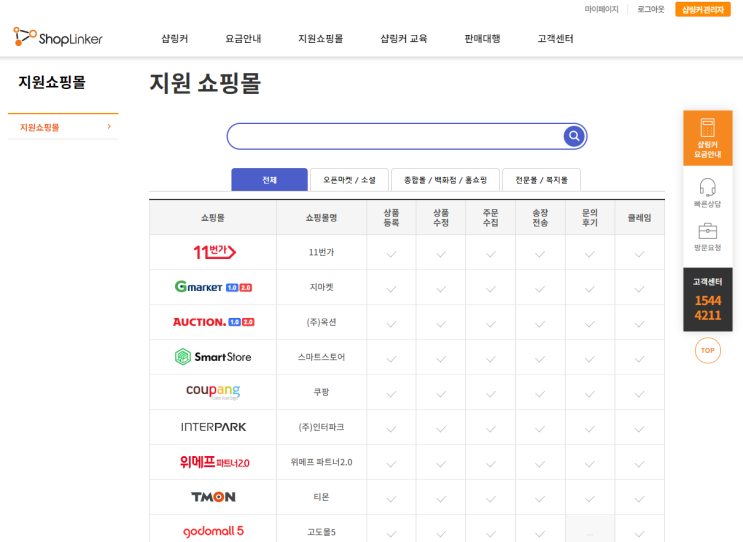Click the 지마켓 주문수집 checkmark

490,289
